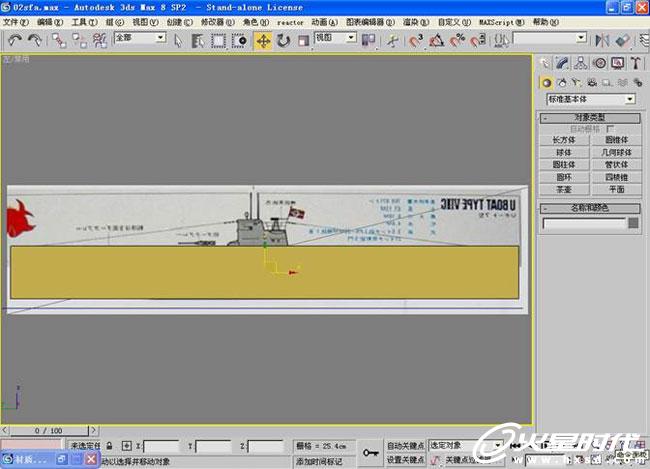Viewport: 650px width, 469px height.
Task: Click Use Pivot Point Center icon
Action: (x=368, y=41)
